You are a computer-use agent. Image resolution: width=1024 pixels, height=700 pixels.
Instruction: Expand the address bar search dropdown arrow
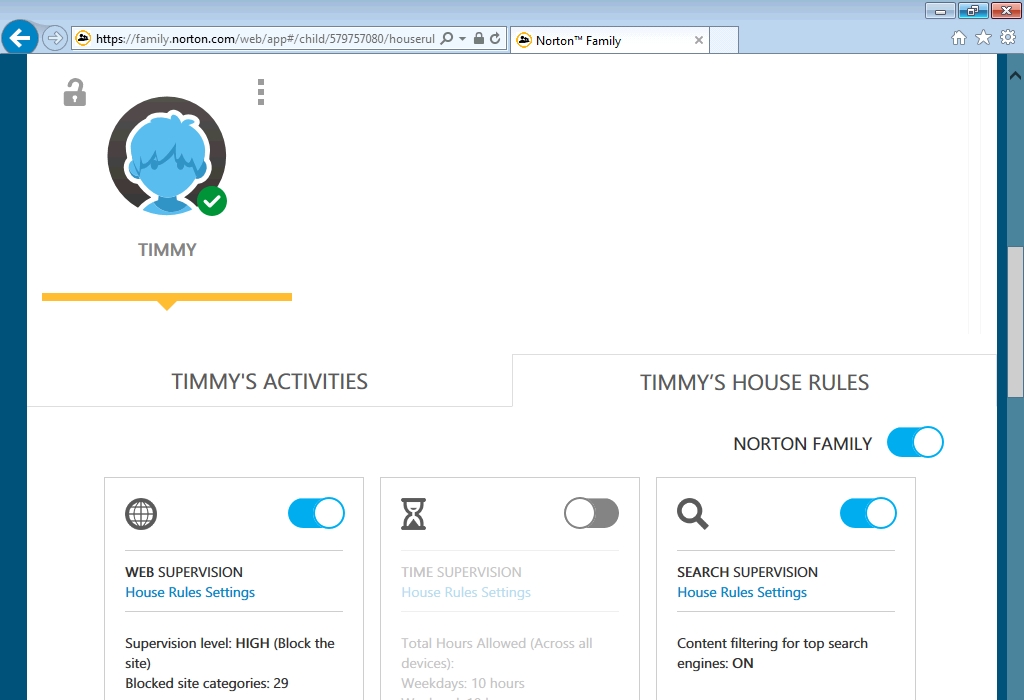coord(462,39)
